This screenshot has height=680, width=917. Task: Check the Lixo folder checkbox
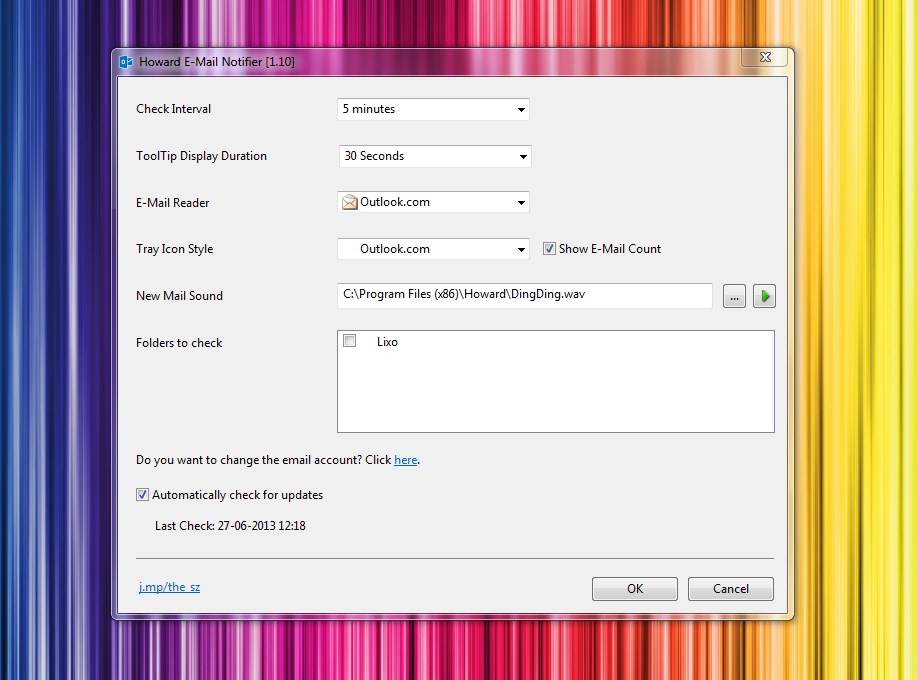pos(350,341)
